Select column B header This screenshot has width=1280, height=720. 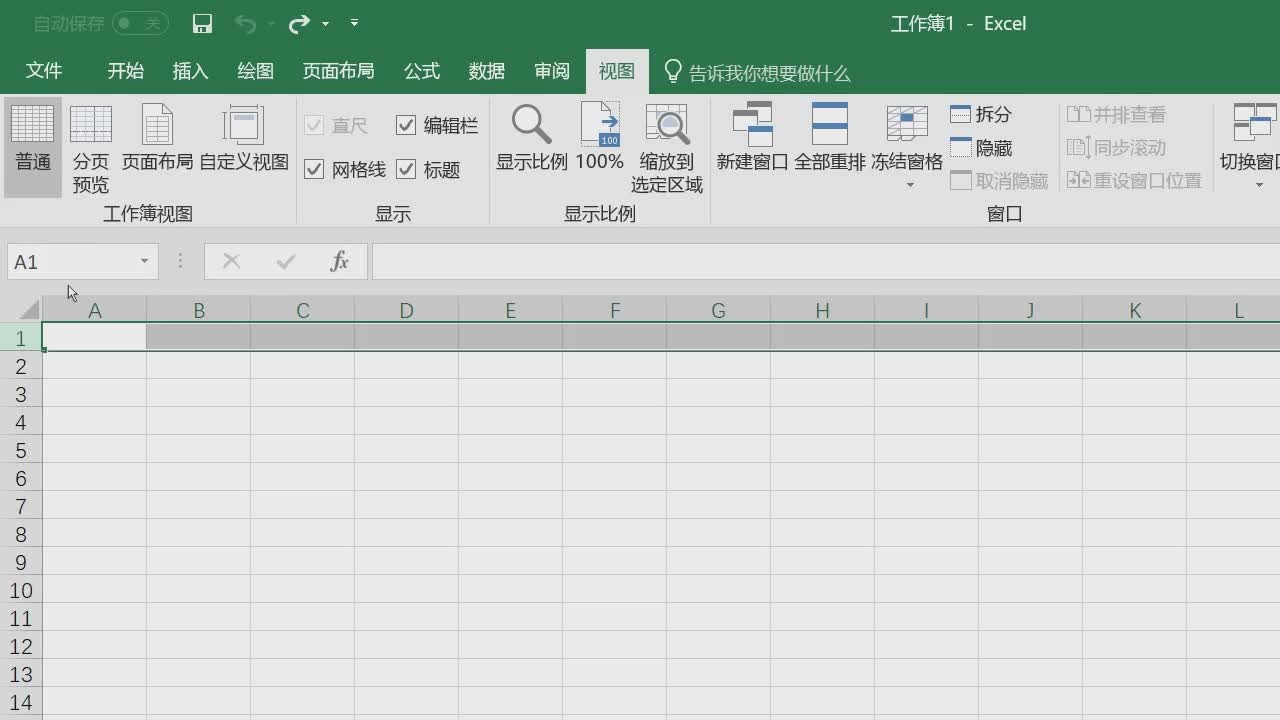point(198,311)
